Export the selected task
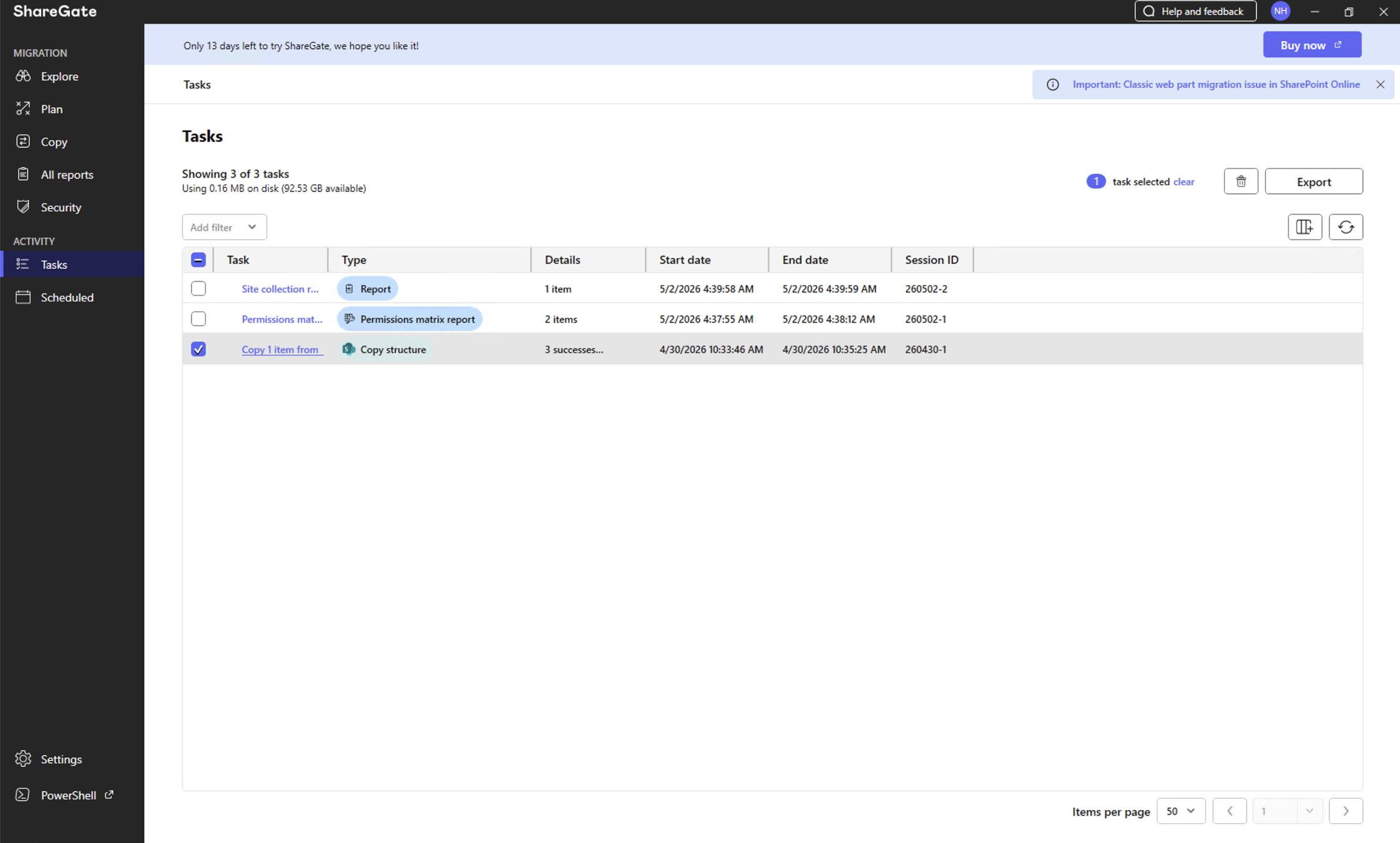This screenshot has height=843, width=1400. [1313, 181]
